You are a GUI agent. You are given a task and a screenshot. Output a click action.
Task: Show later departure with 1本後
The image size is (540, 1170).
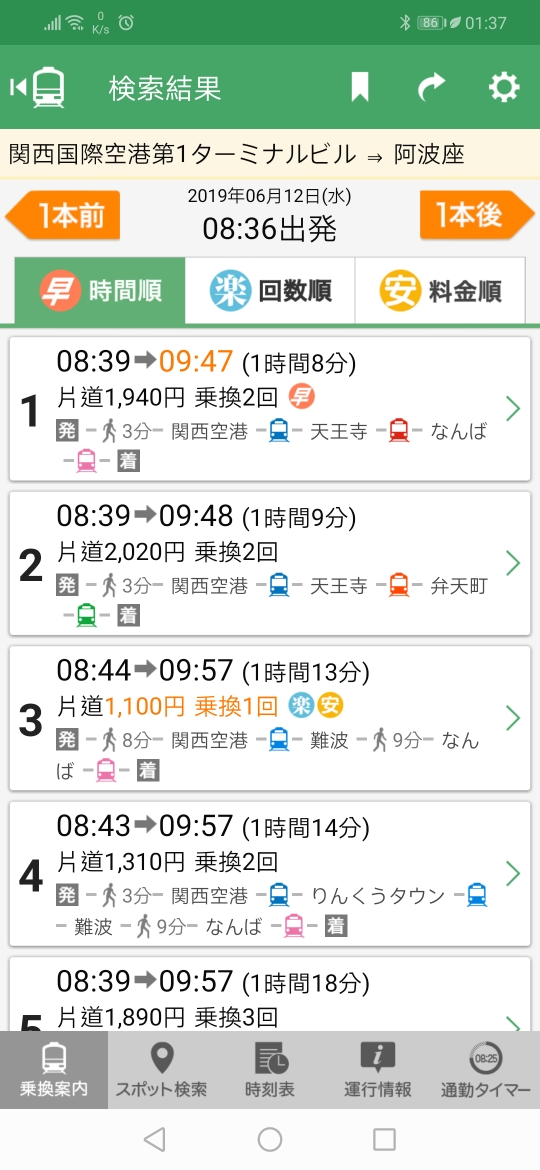(477, 216)
